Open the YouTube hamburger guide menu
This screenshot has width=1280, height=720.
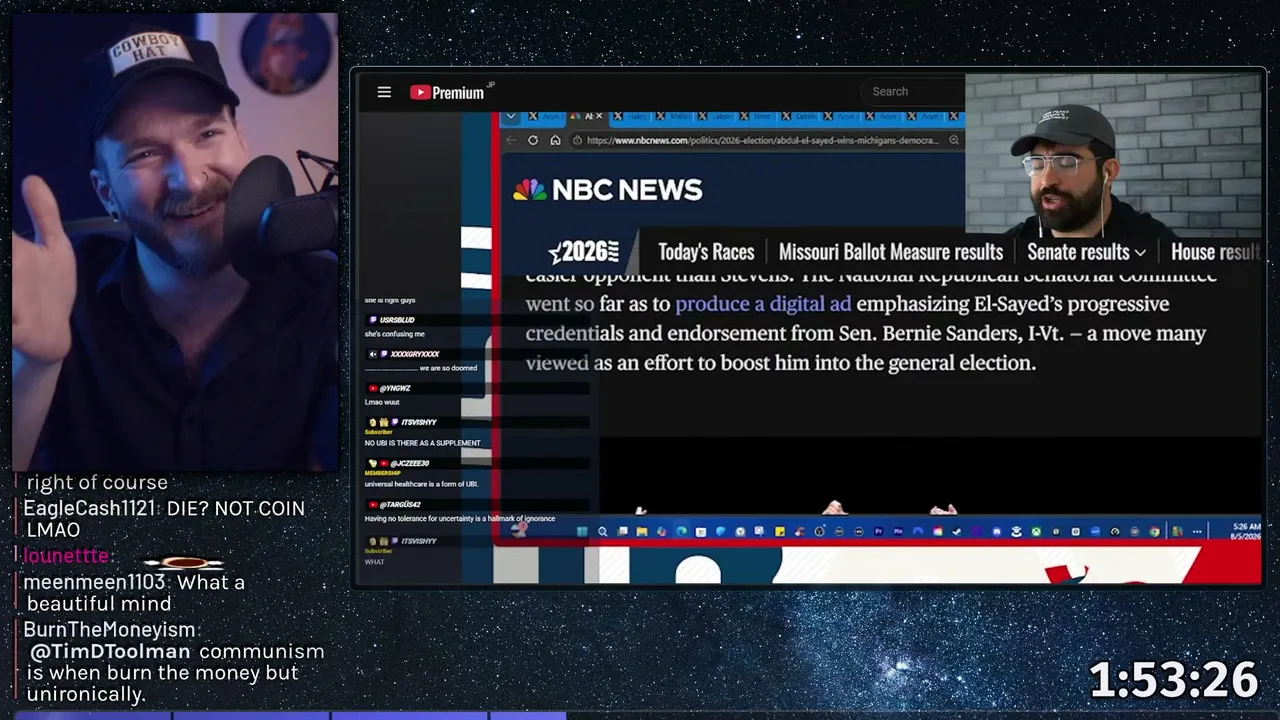384,92
